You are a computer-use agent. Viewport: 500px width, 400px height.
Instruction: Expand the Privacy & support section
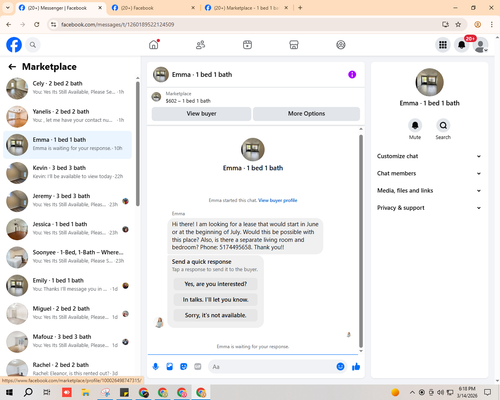[429, 208]
